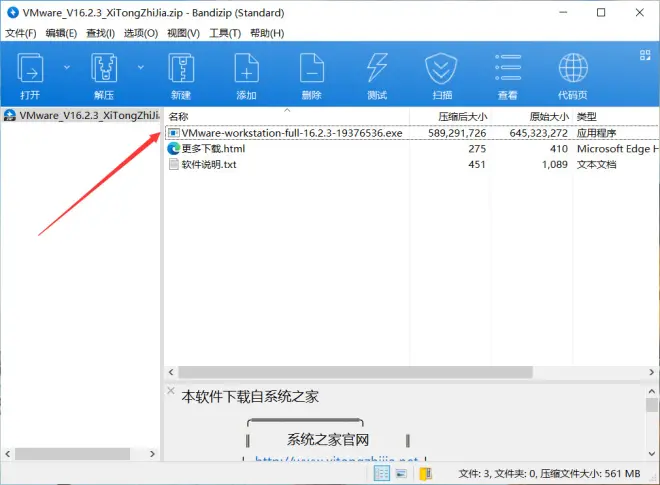Screen dimensions: 660x485
Task: Click the 系统之家官网 comment text
Action: pyautogui.click(x=328, y=440)
